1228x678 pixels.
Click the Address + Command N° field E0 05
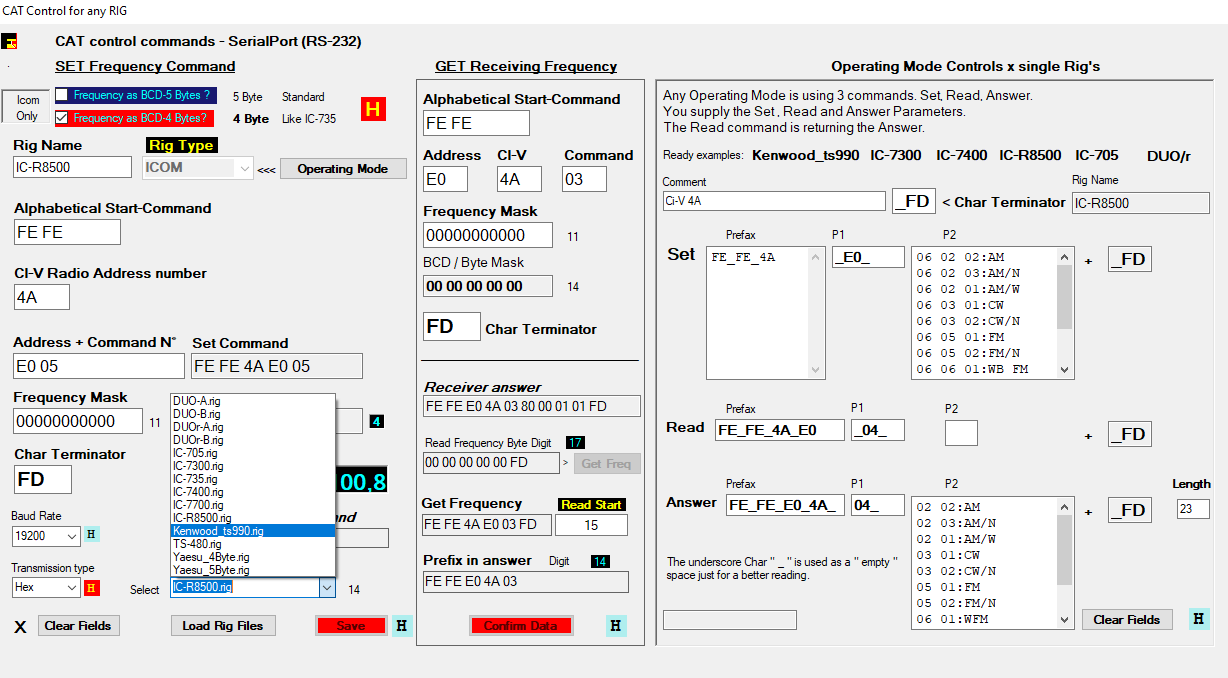(99, 366)
